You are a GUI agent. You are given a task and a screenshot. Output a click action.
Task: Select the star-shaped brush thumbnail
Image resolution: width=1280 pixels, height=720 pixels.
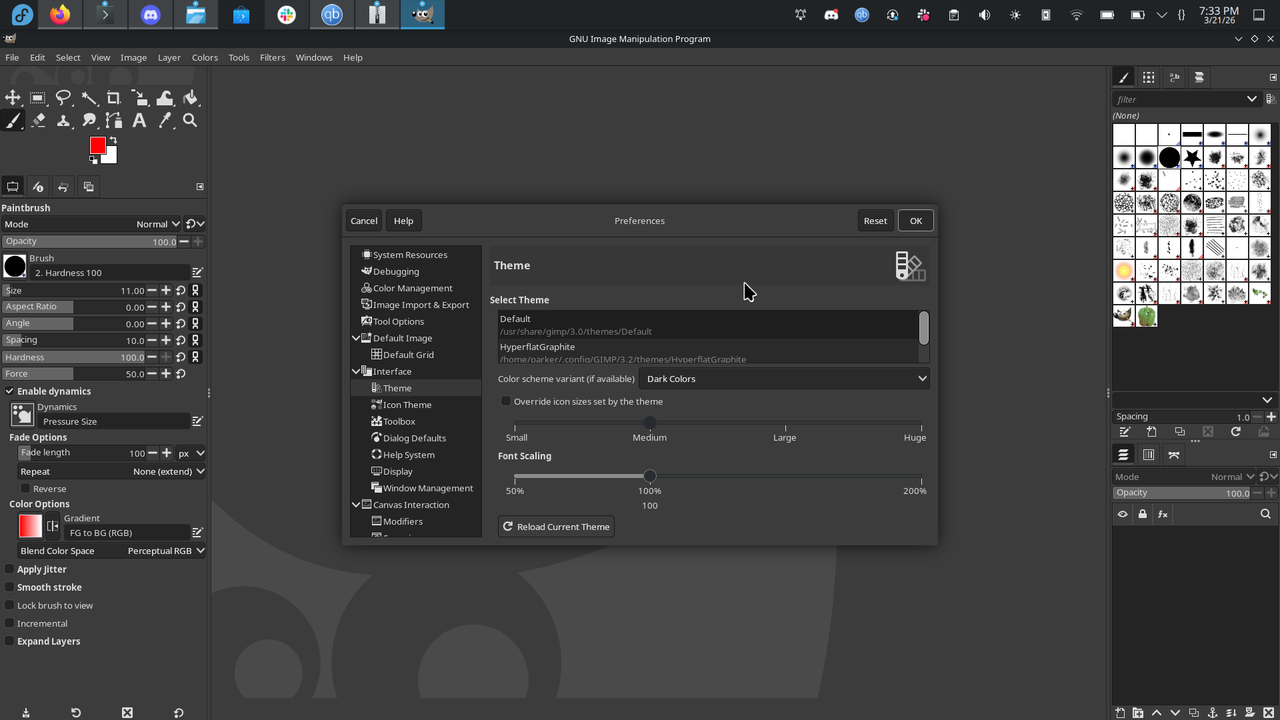1193,158
